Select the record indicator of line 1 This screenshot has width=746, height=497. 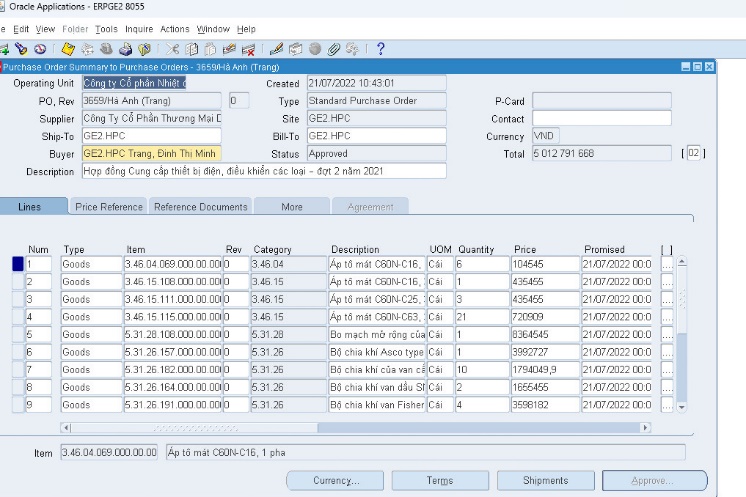[x=18, y=264]
